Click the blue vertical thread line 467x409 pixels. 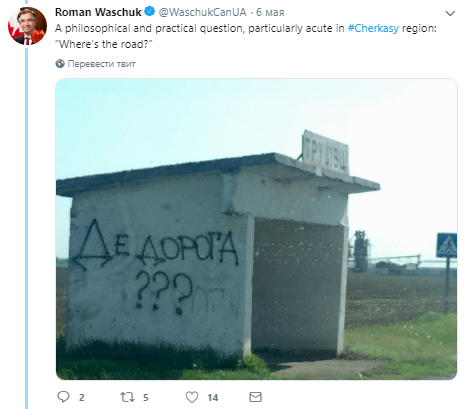tap(27, 228)
